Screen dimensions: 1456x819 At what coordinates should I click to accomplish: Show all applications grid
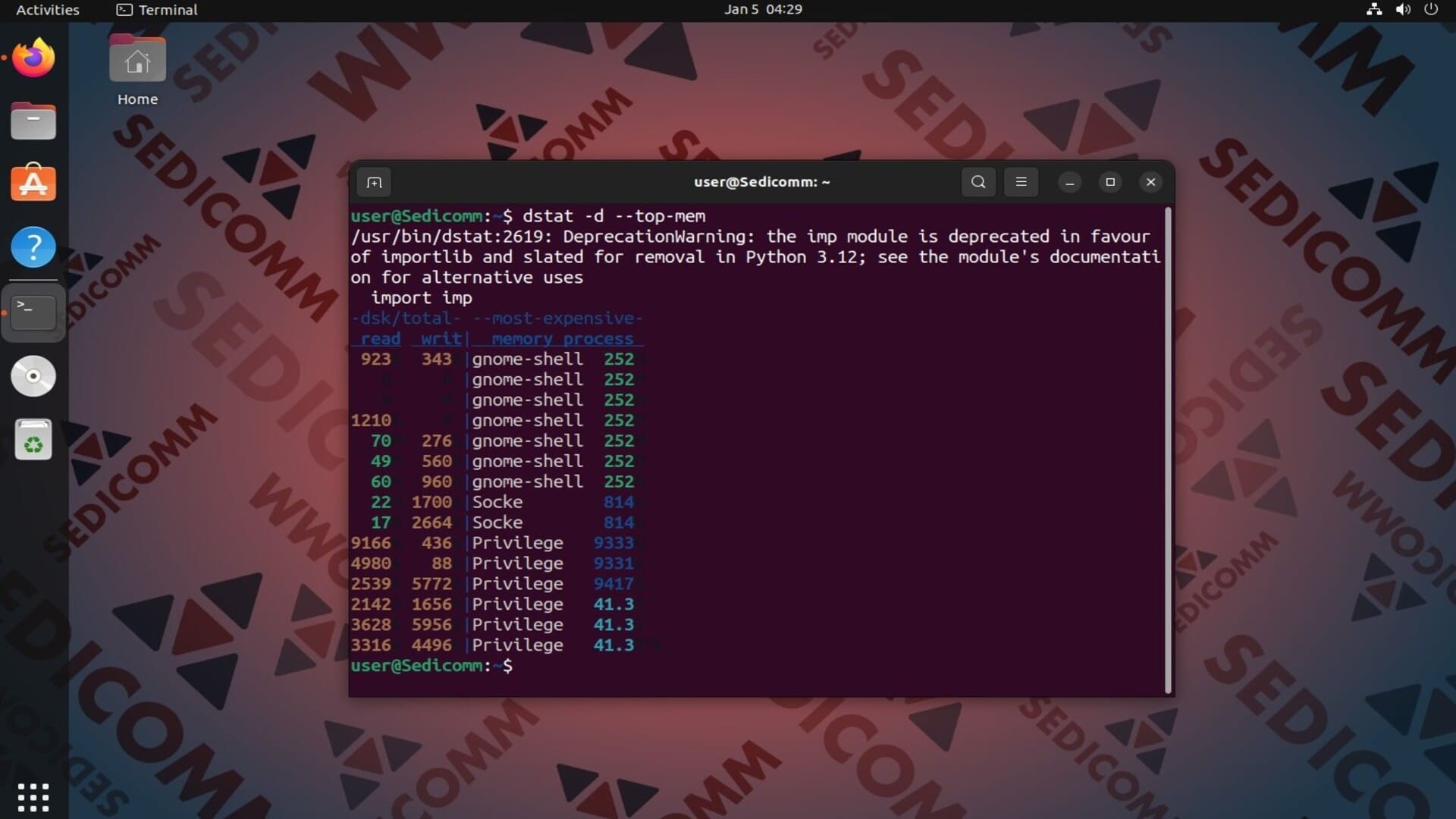(x=33, y=797)
